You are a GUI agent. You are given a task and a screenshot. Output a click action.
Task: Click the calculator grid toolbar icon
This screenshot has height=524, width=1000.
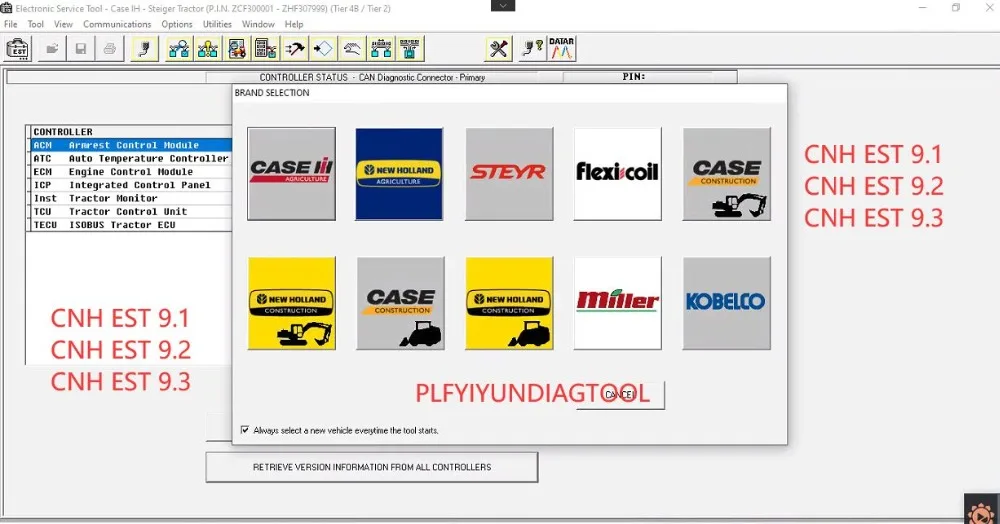(265, 49)
